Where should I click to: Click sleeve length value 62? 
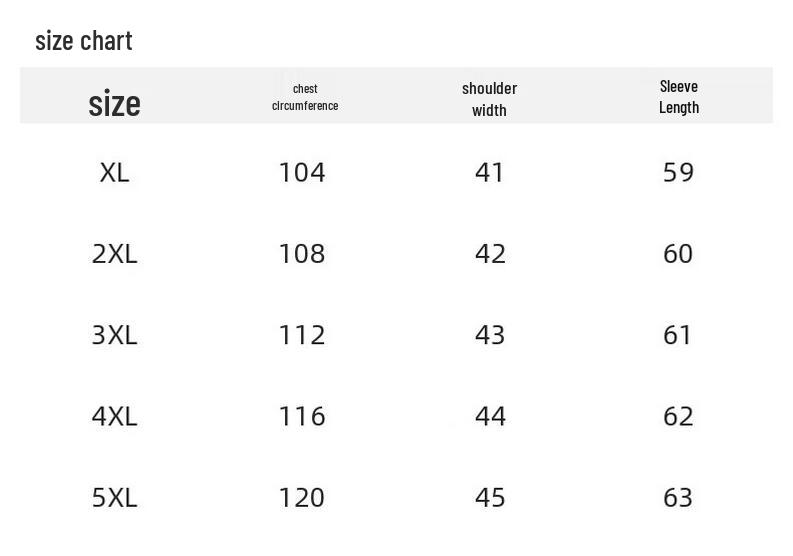[678, 417]
